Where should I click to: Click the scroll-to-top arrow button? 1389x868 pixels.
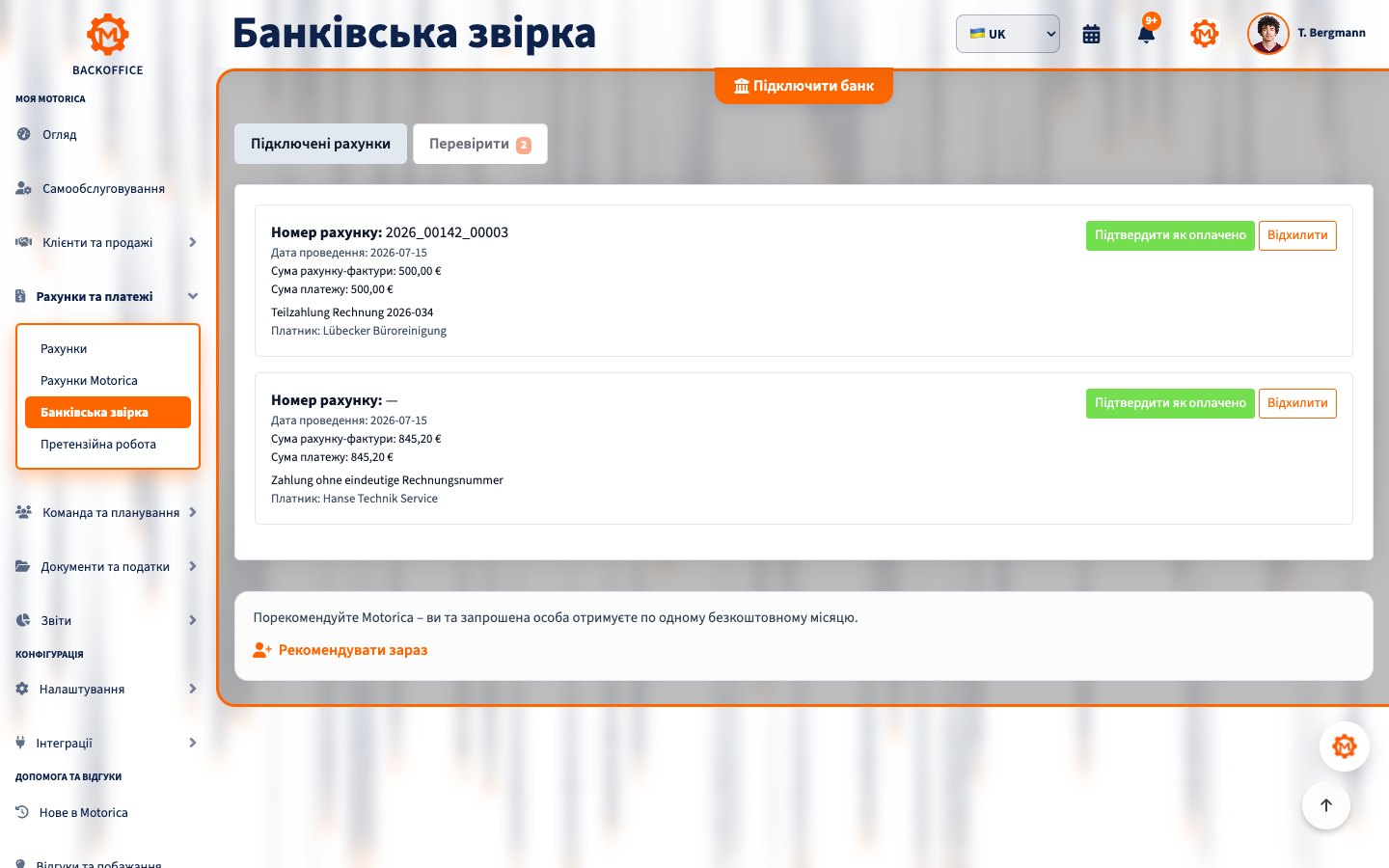[x=1326, y=805]
